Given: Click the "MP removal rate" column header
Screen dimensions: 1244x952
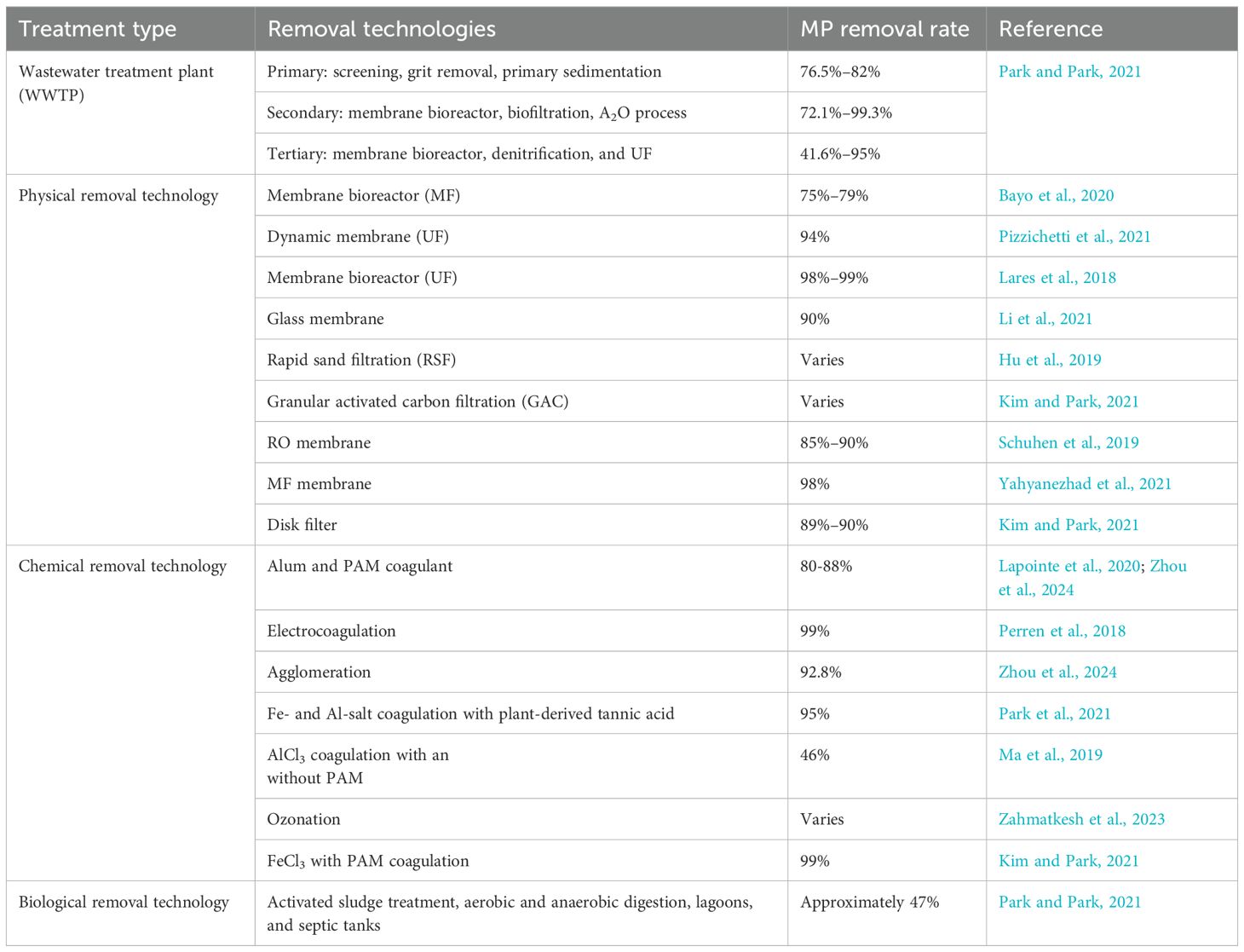Looking at the screenshot, I should [x=884, y=29].
